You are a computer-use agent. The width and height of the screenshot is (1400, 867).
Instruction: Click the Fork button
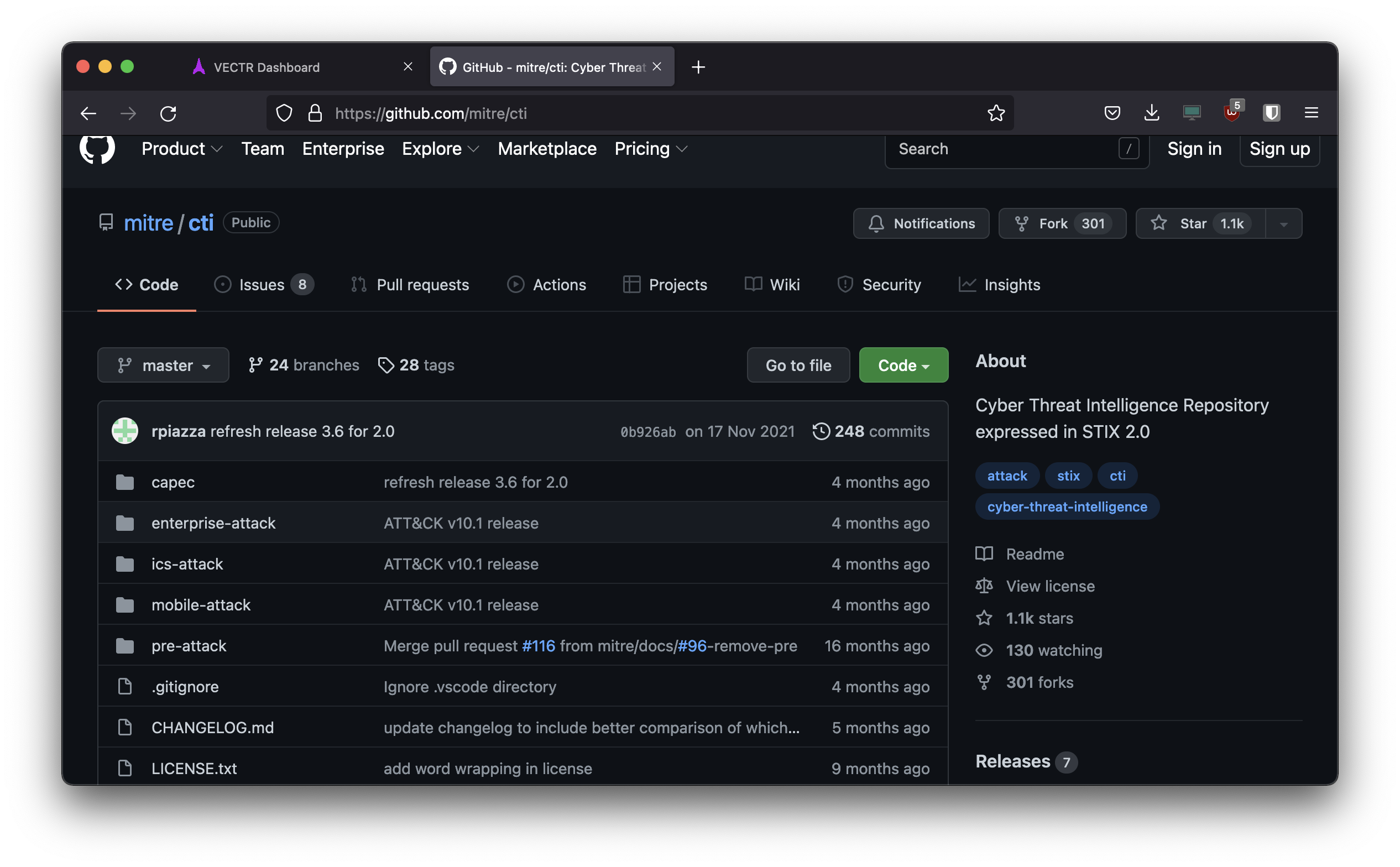1062,223
